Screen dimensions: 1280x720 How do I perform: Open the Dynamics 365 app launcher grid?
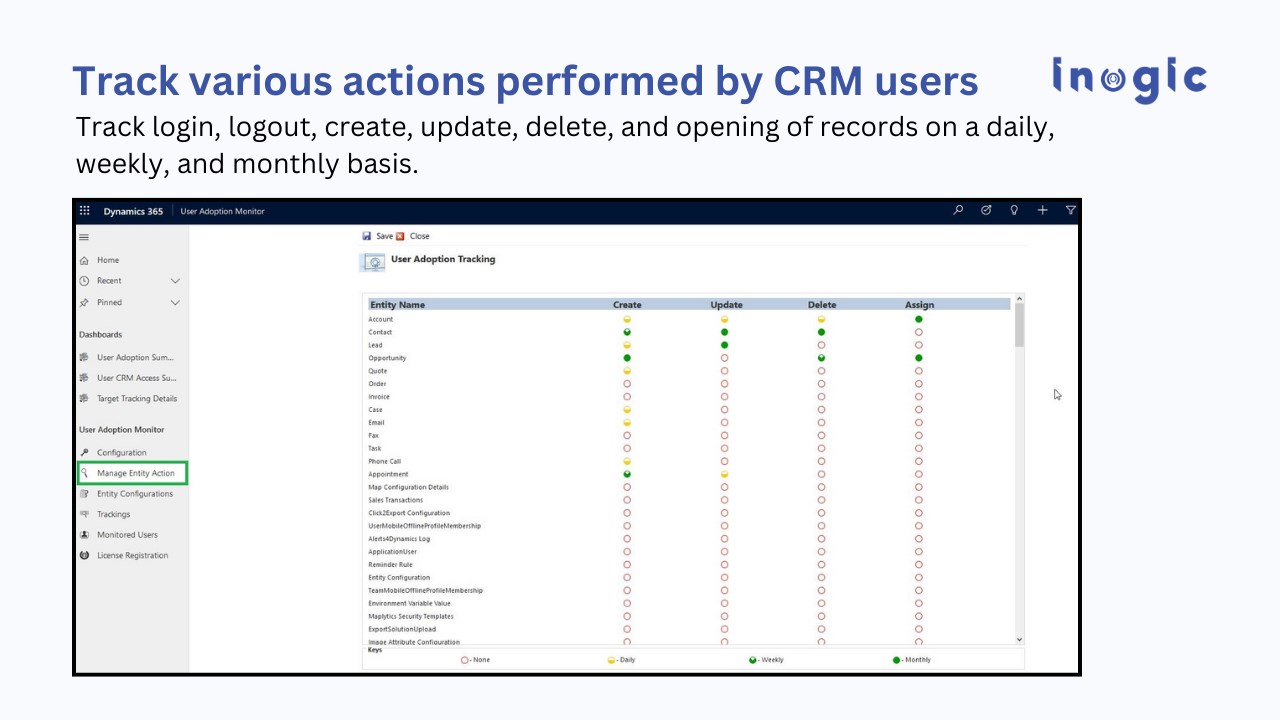click(x=84, y=211)
